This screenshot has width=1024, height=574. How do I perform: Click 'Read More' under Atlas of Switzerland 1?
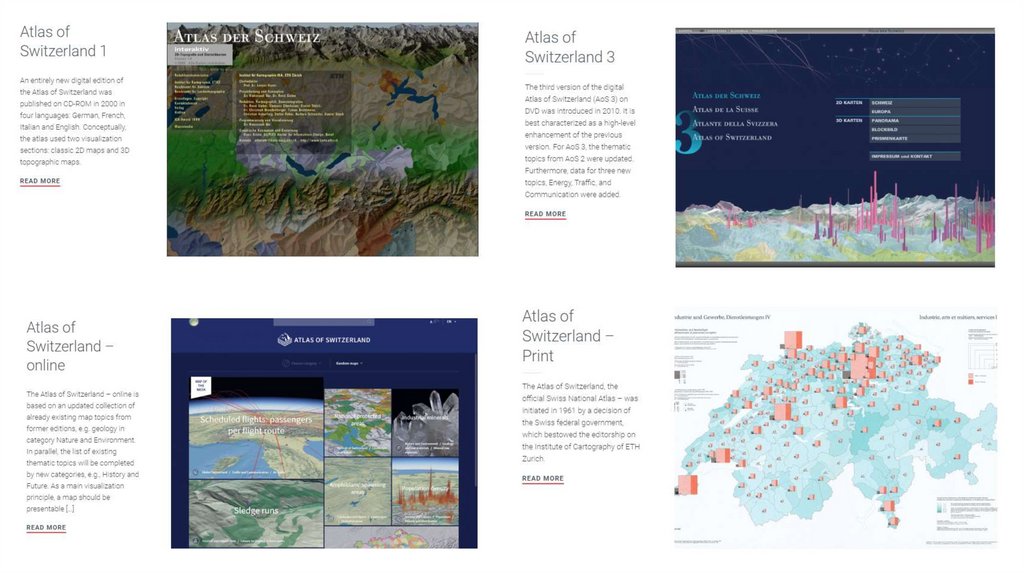40,181
